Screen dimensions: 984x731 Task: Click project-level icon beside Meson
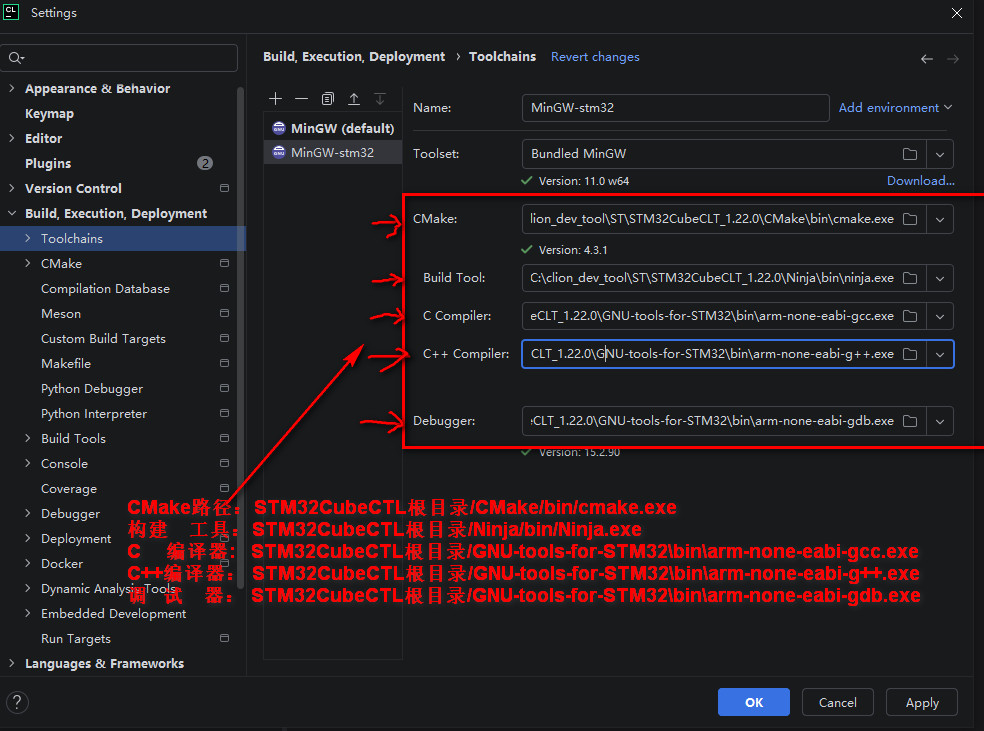[x=224, y=313]
